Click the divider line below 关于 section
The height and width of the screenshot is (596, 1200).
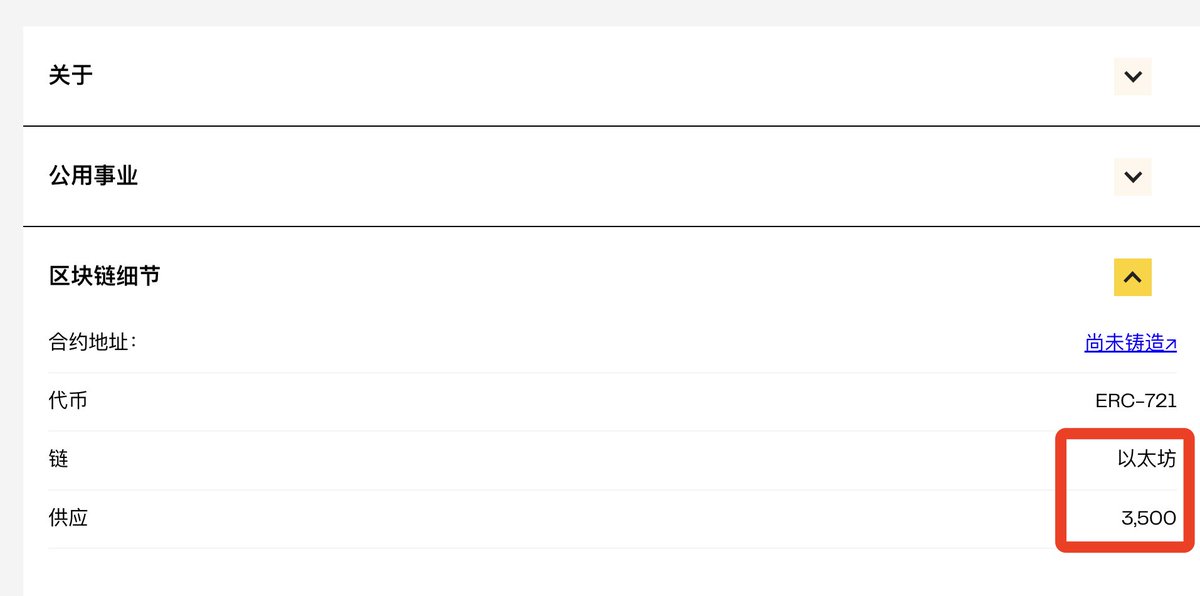(x=600, y=126)
